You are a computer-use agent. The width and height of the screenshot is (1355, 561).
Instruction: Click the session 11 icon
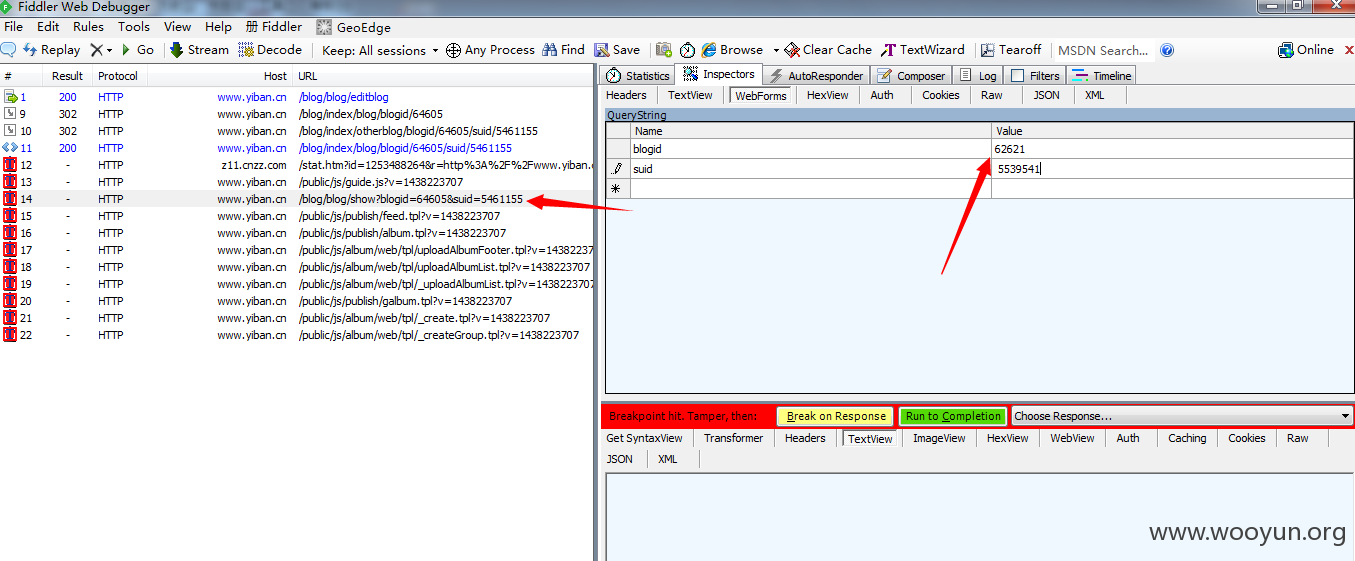coord(10,148)
